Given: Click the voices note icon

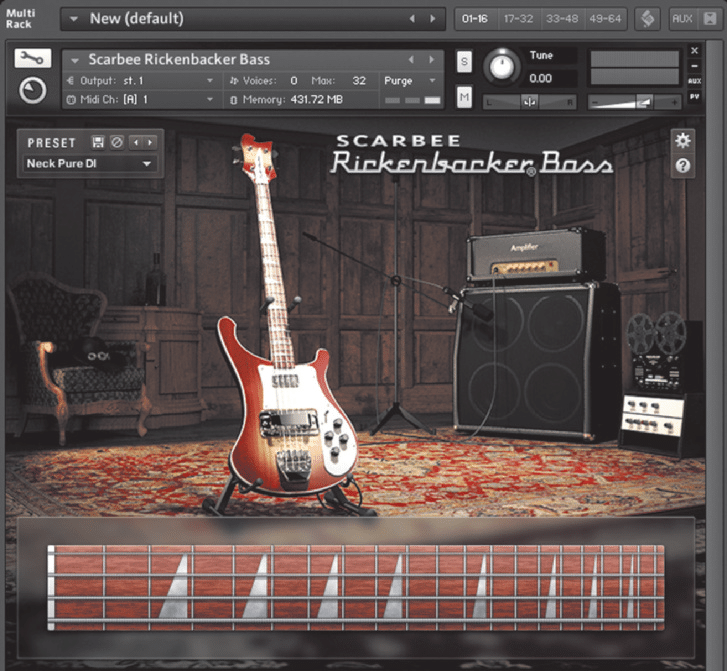Looking at the screenshot, I should [234, 81].
